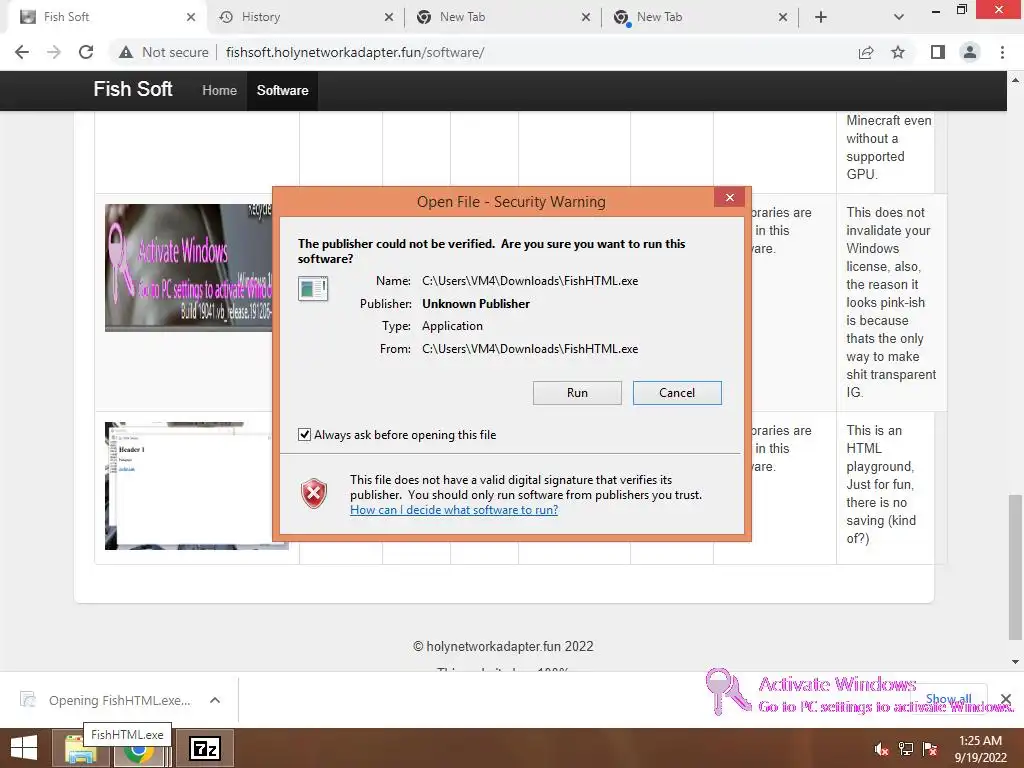The height and width of the screenshot is (768, 1024).
Task: Click the Activate Windows pink thumbnail
Action: 189,267
